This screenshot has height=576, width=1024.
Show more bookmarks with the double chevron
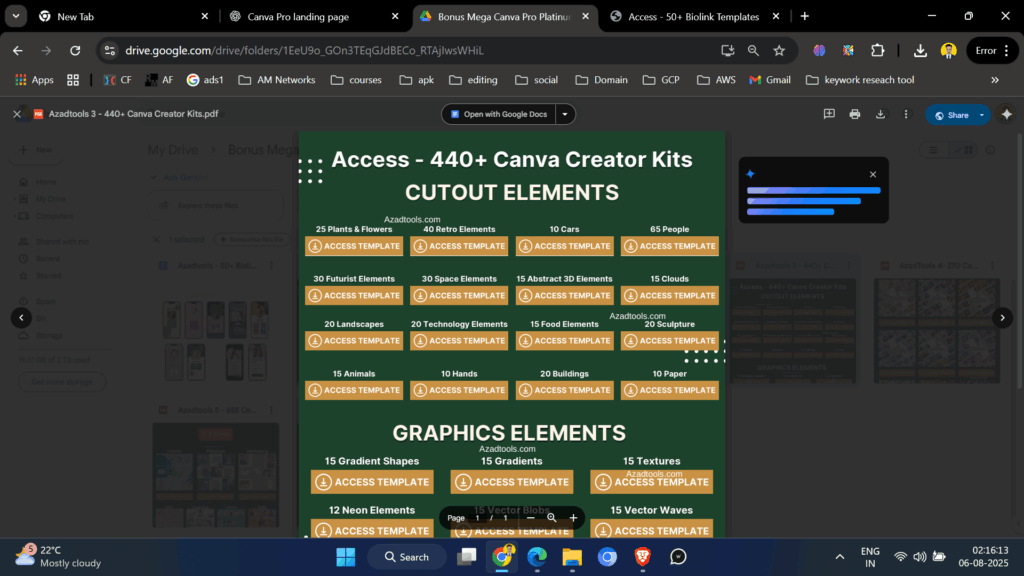coord(995,80)
